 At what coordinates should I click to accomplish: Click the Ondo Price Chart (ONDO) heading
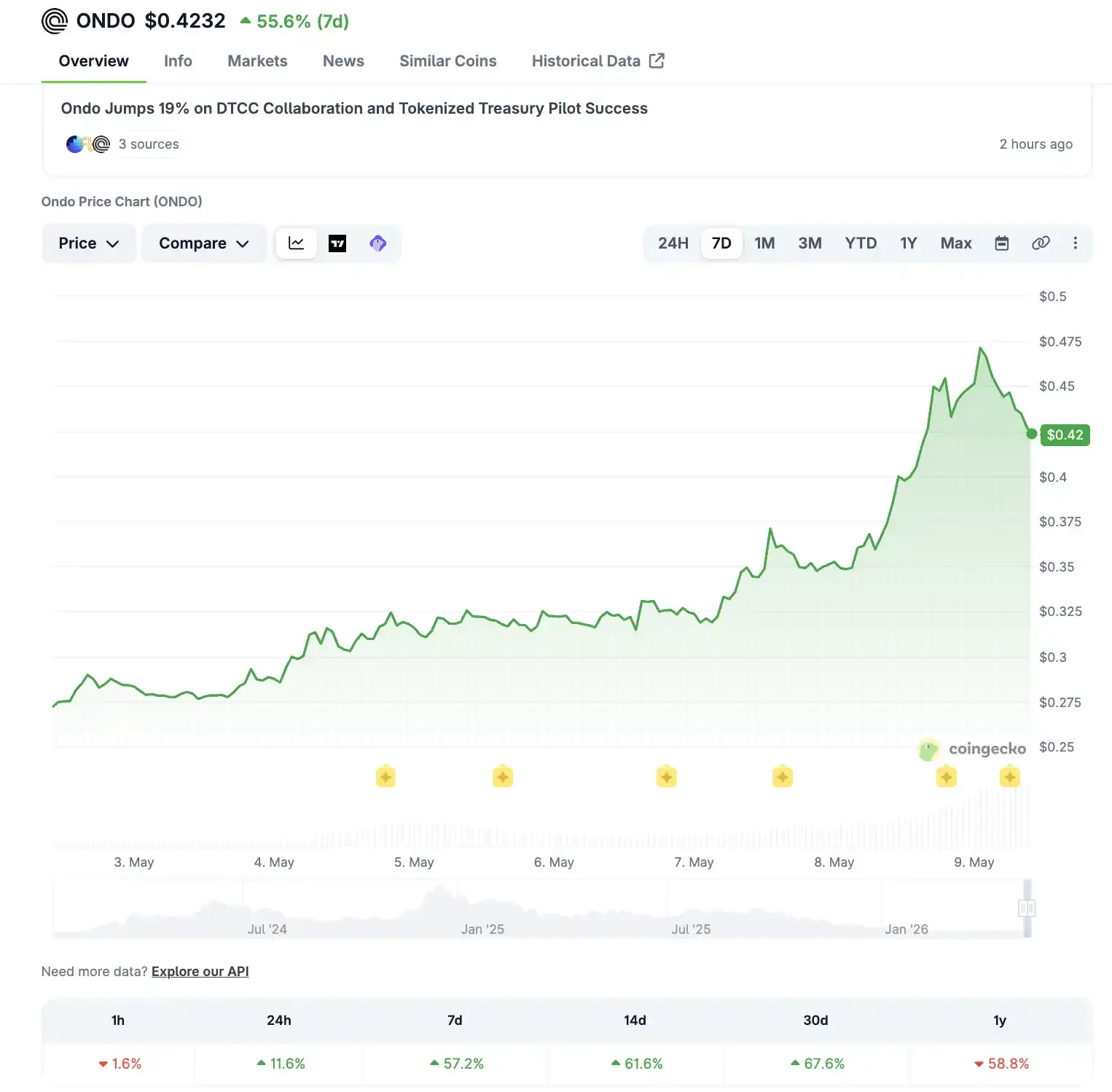coord(122,202)
